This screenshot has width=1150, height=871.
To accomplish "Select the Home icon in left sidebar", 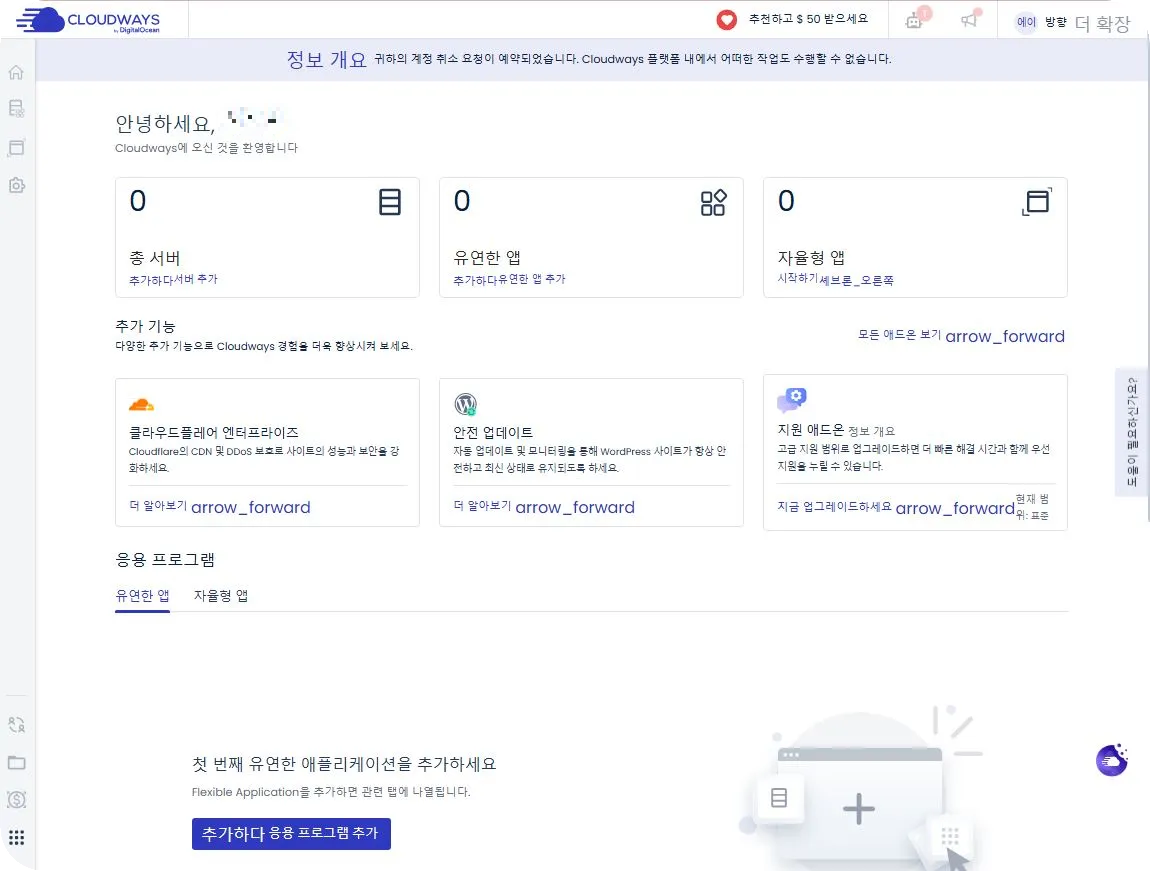I will pyautogui.click(x=16, y=72).
